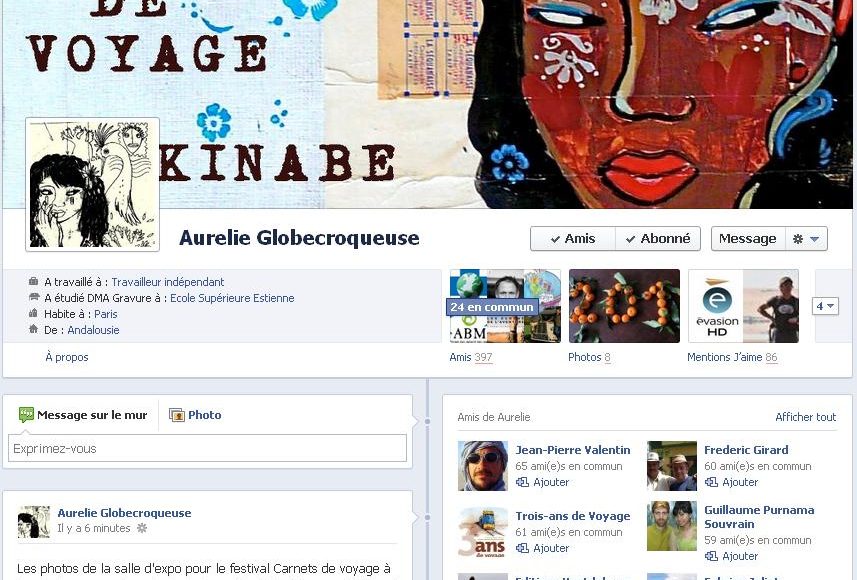This screenshot has height=580, width=857.
Task: Send a Message to Aurelie
Action: click(x=748, y=239)
